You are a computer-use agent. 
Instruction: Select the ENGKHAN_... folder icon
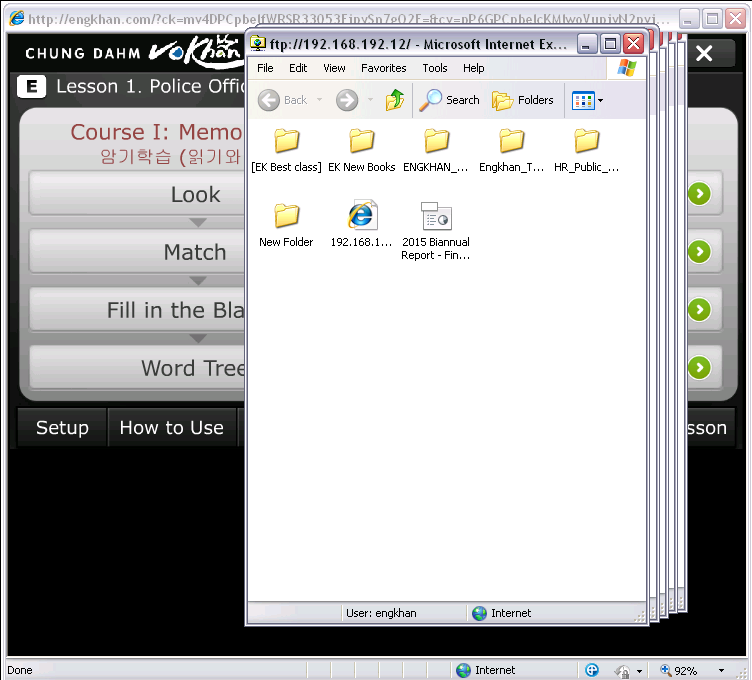click(x=436, y=141)
